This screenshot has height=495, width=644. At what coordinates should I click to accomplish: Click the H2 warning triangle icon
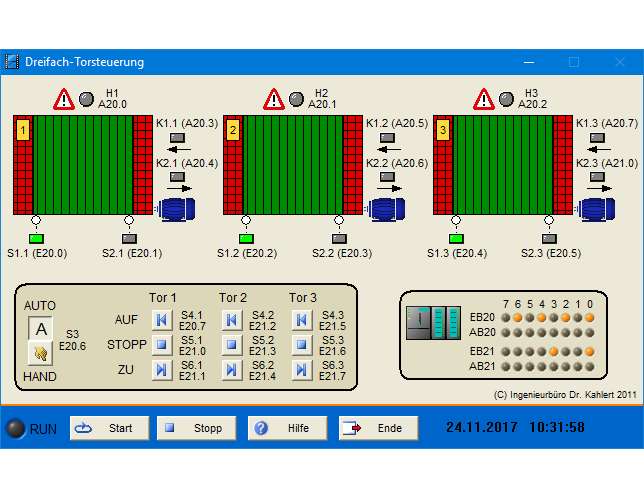274,99
